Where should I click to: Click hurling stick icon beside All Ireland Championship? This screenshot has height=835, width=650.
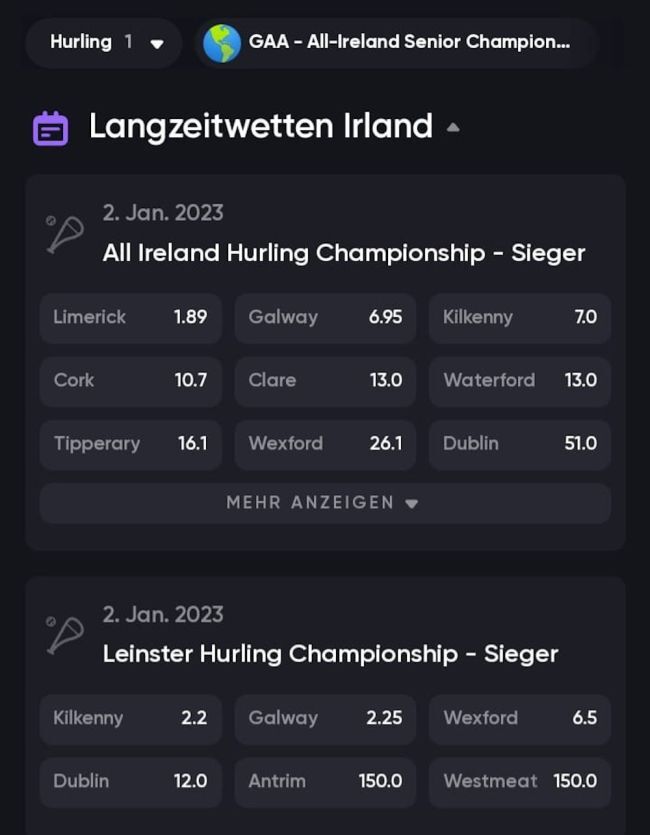pyautogui.click(x=65, y=233)
